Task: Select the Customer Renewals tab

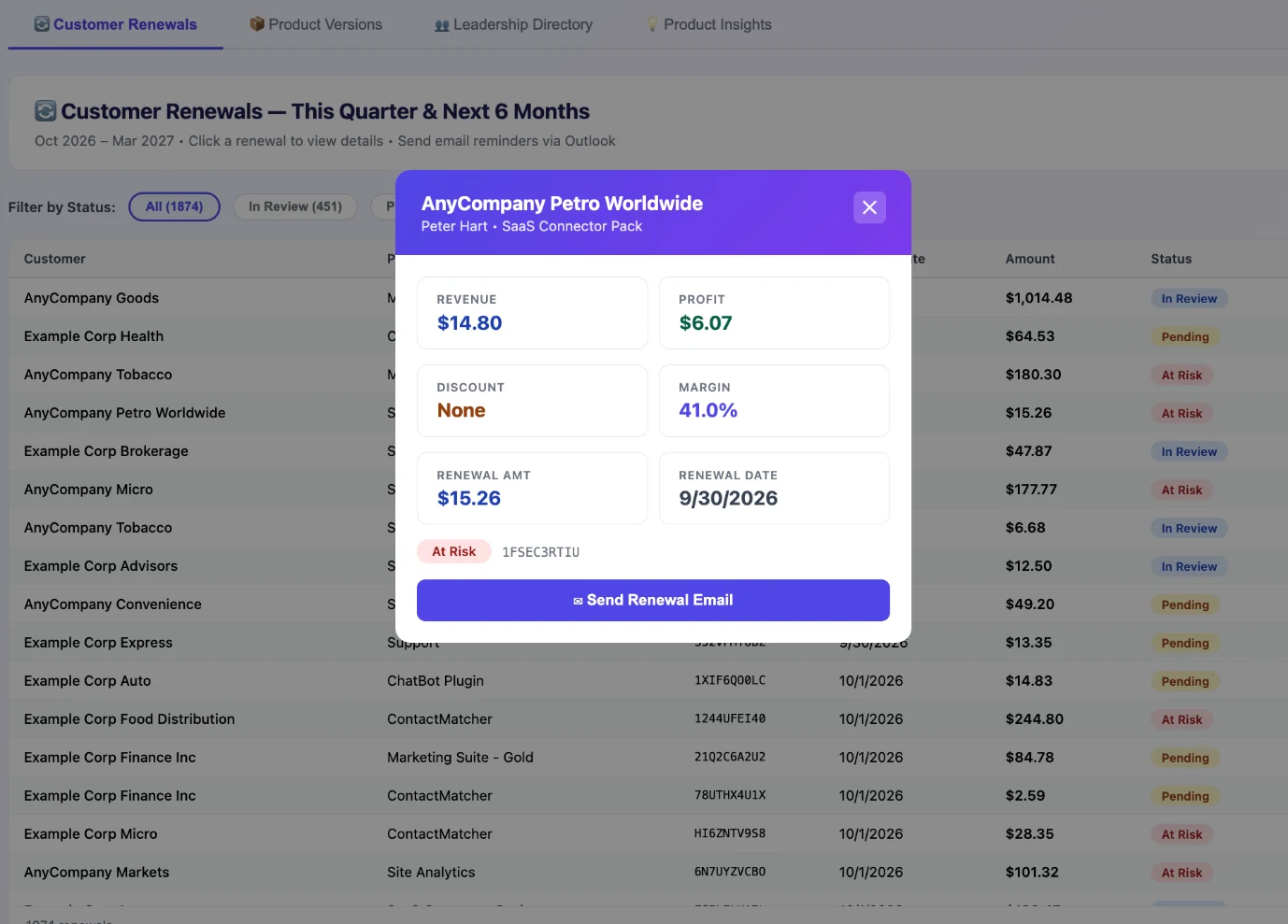Action: (x=116, y=24)
